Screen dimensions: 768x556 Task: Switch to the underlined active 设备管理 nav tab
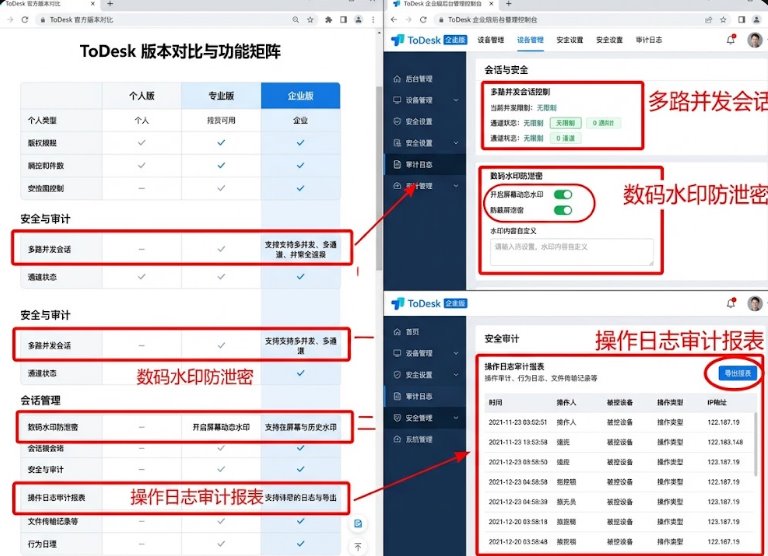coord(530,40)
